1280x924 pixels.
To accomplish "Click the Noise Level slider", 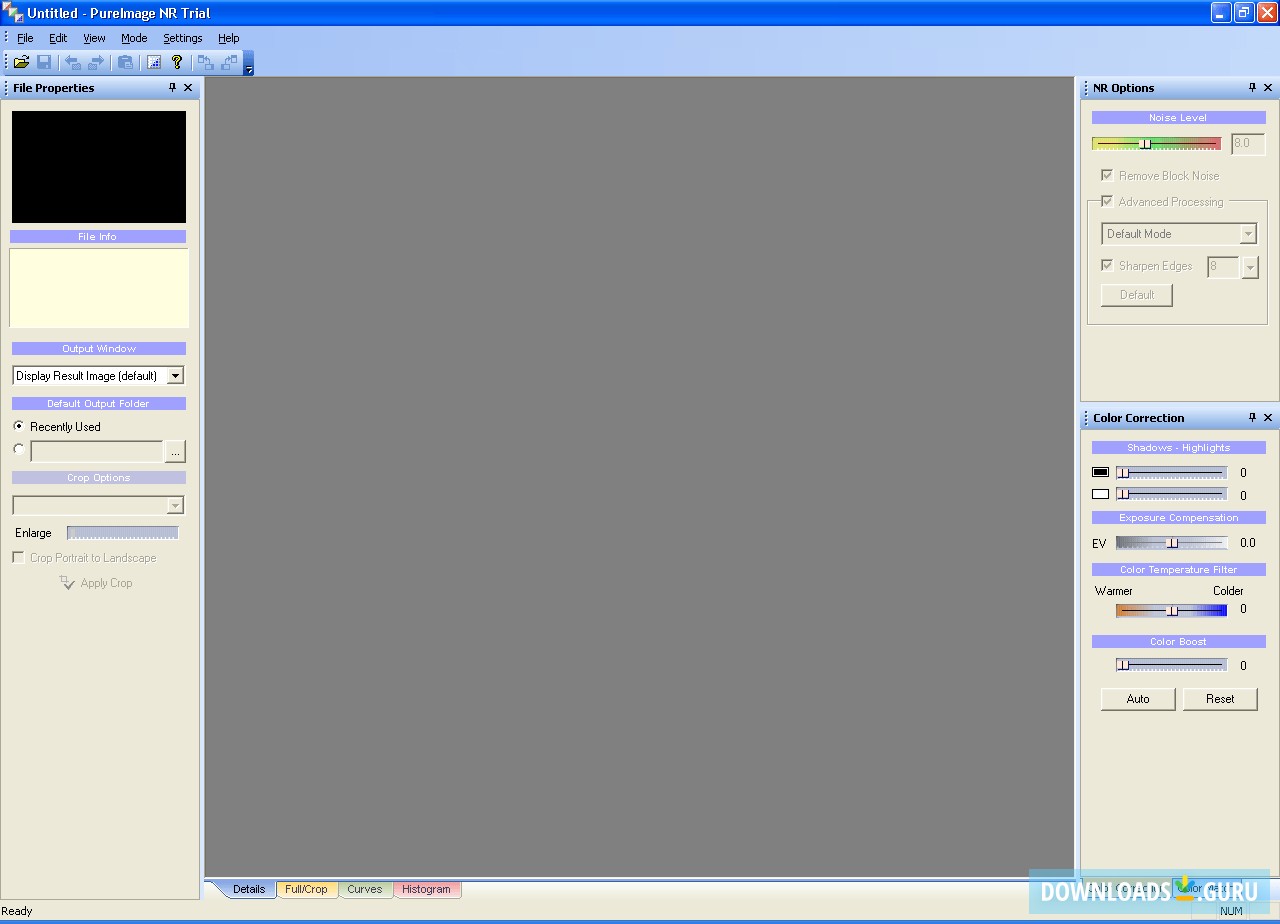I will click(x=1156, y=143).
